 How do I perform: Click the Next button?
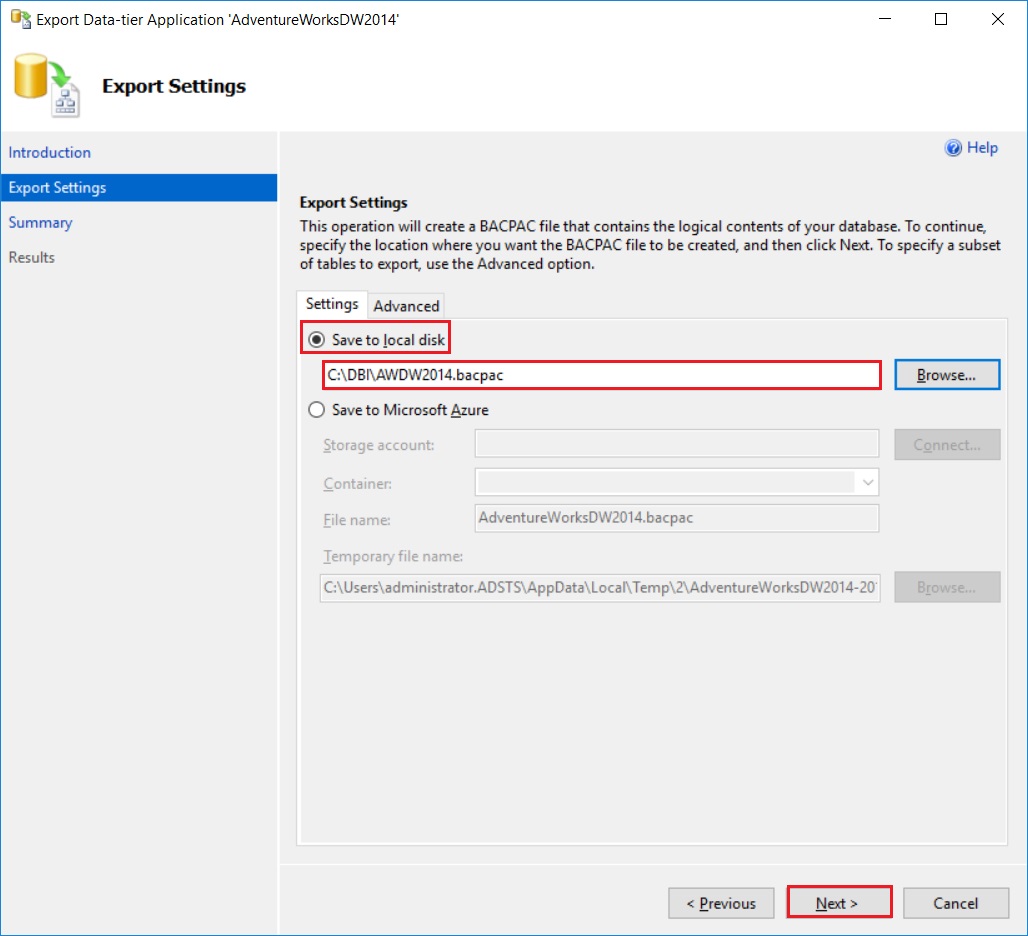pos(839,903)
